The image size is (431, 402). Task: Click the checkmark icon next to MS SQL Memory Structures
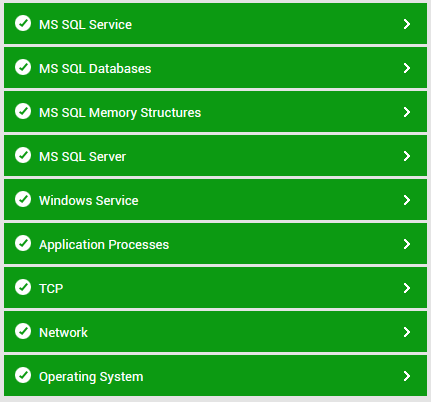click(23, 111)
